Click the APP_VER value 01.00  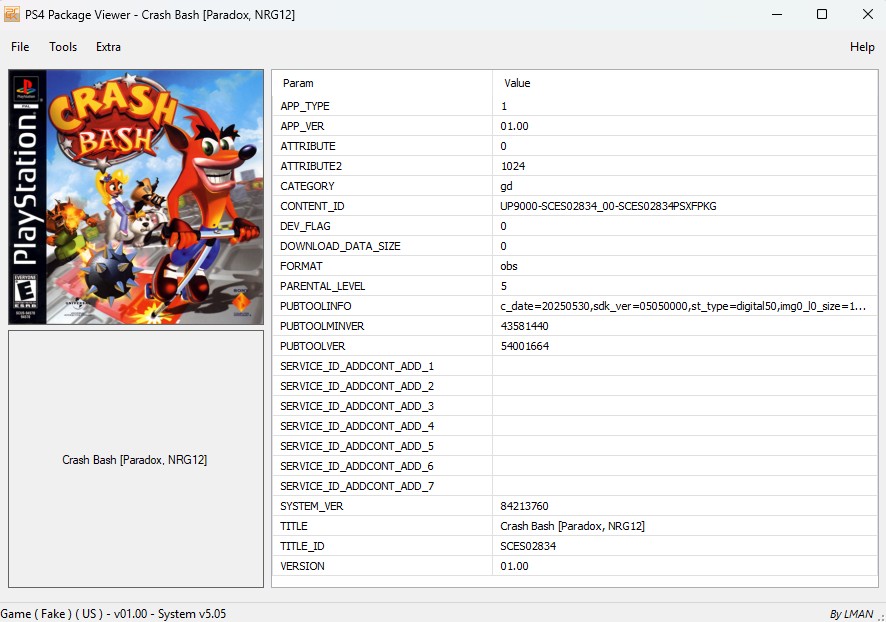514,126
